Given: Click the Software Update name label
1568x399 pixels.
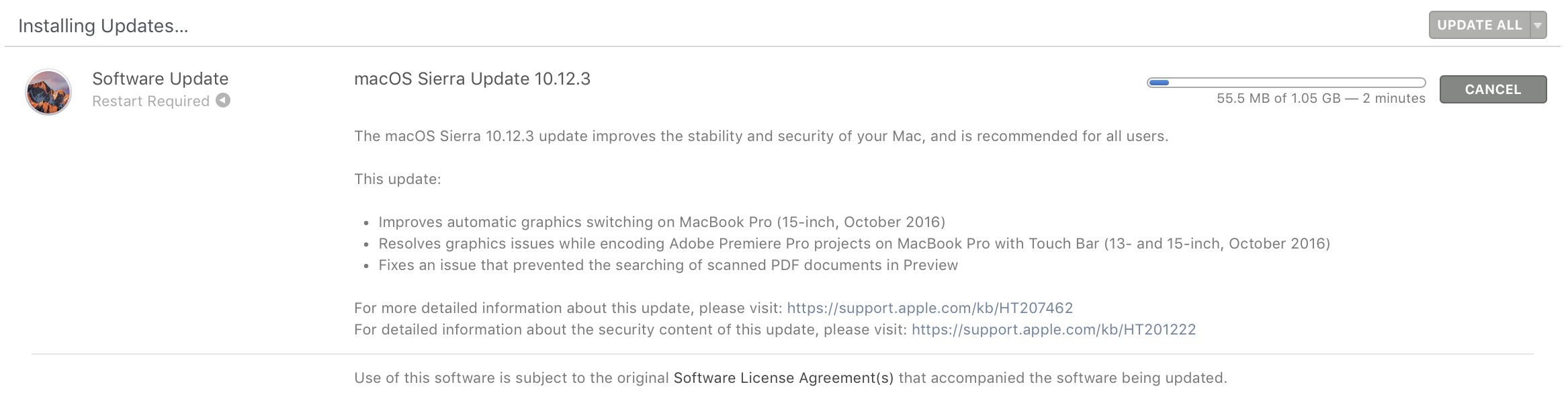Looking at the screenshot, I should point(160,79).
